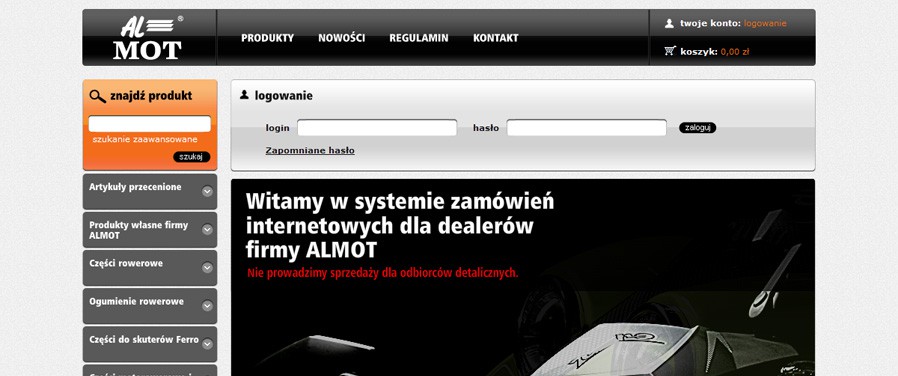Expand Ogumienie rowerowe chevron
The image size is (898, 376).
click(207, 306)
